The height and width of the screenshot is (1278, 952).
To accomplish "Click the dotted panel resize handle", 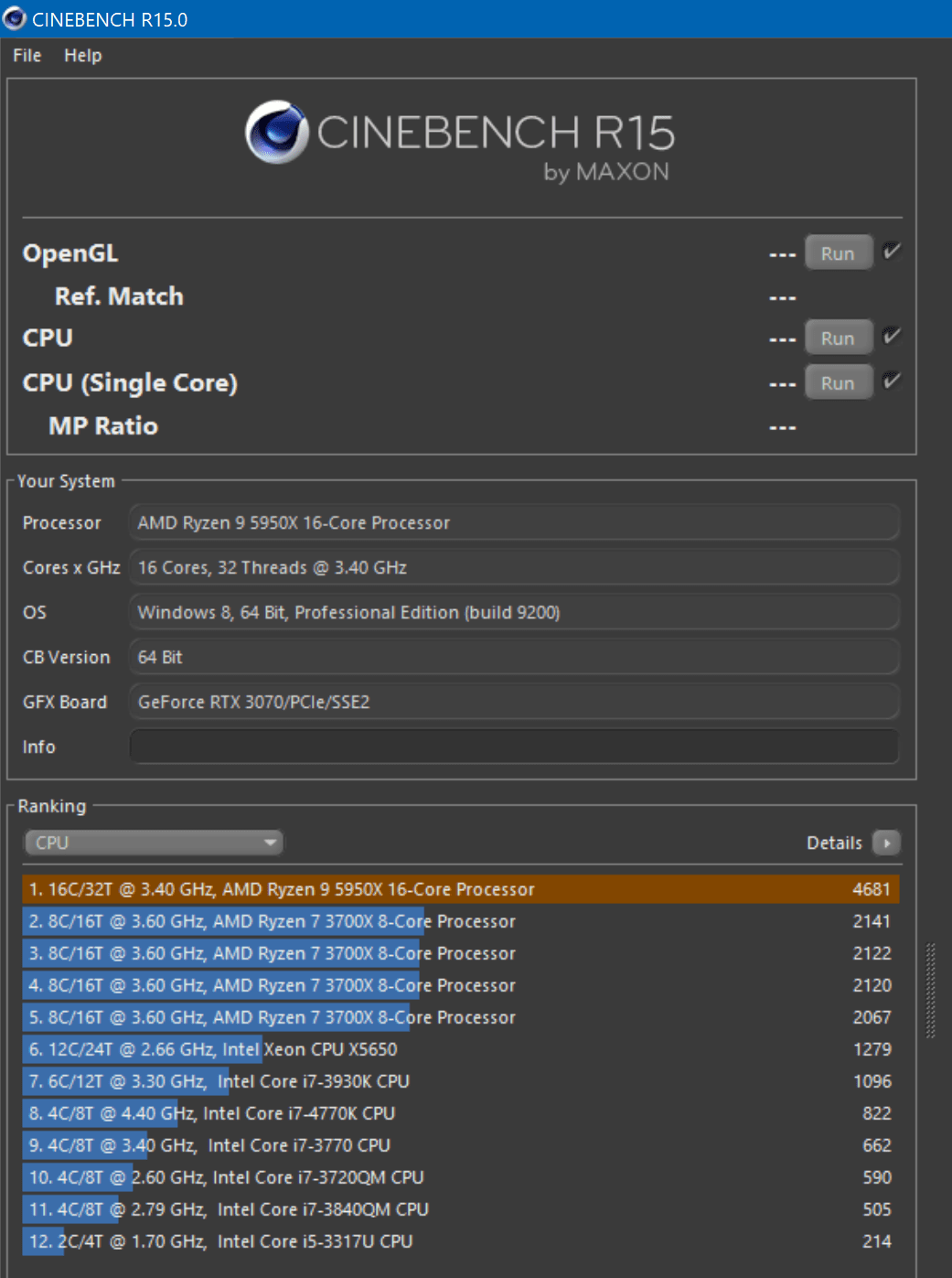I will [x=931, y=990].
